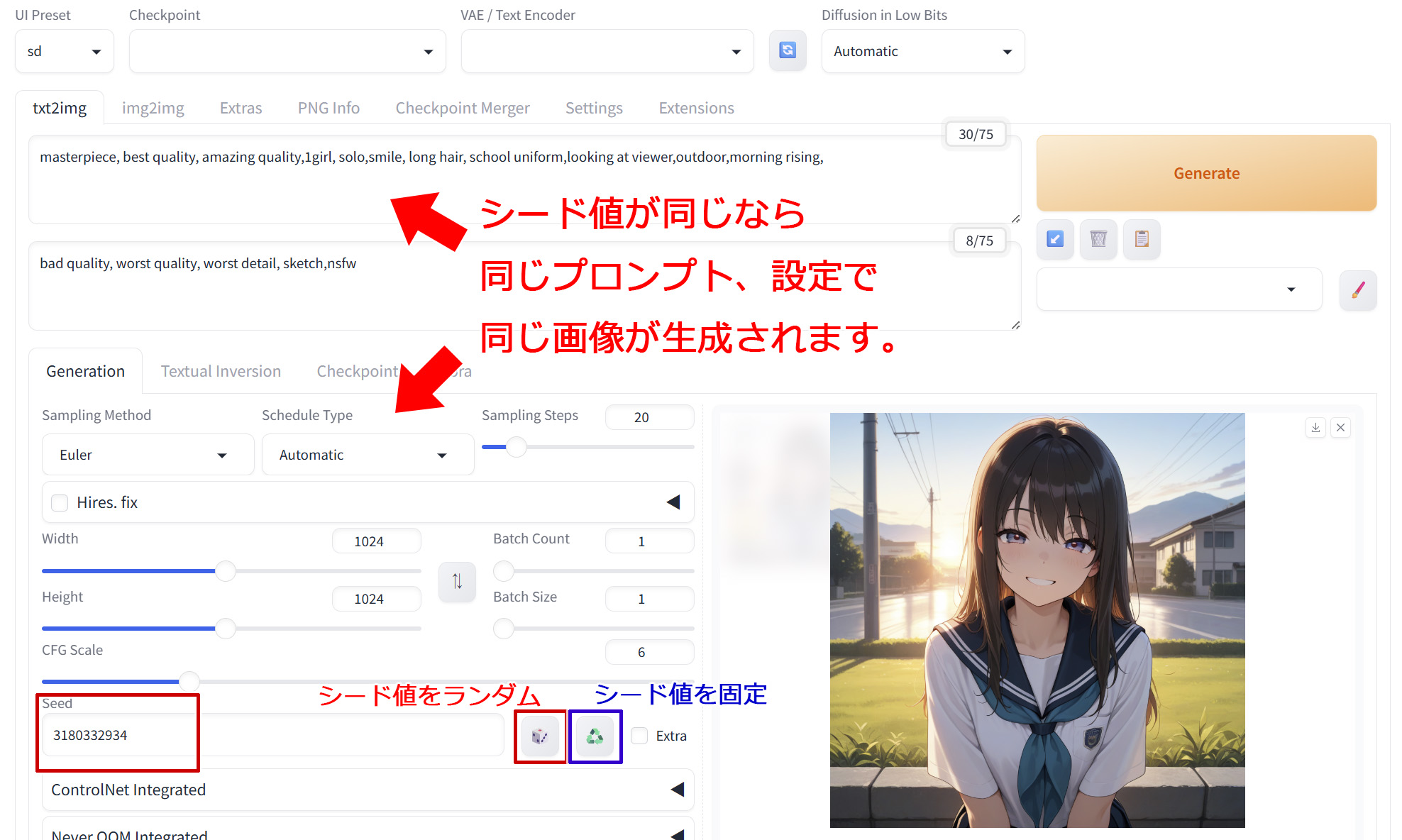The height and width of the screenshot is (840, 1402).
Task: Click the pencil edit styles icon
Action: tap(1357, 289)
